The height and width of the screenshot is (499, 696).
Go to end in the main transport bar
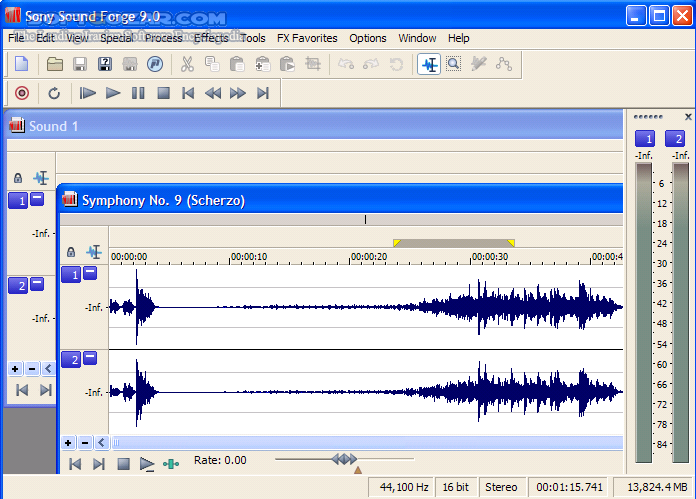coord(263,93)
